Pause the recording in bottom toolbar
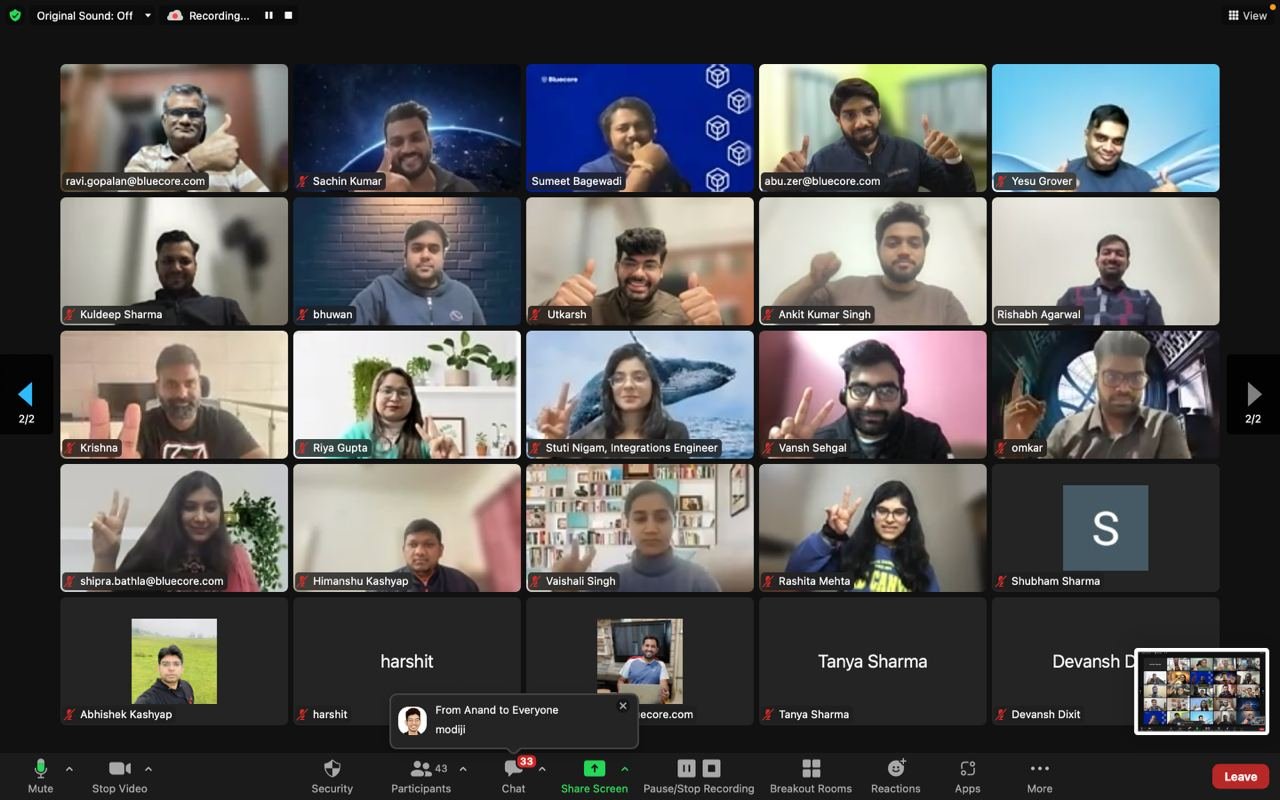Image resolution: width=1280 pixels, height=800 pixels. point(686,768)
